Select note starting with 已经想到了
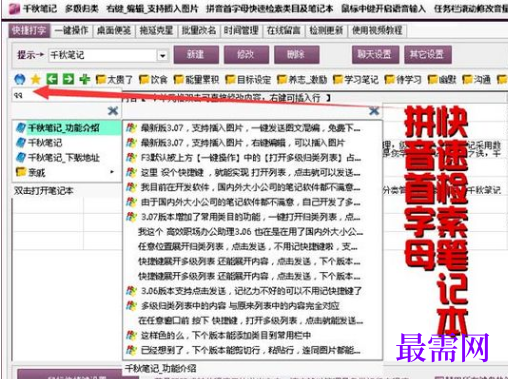Viewport: 508px width, 379px height. pos(252,350)
